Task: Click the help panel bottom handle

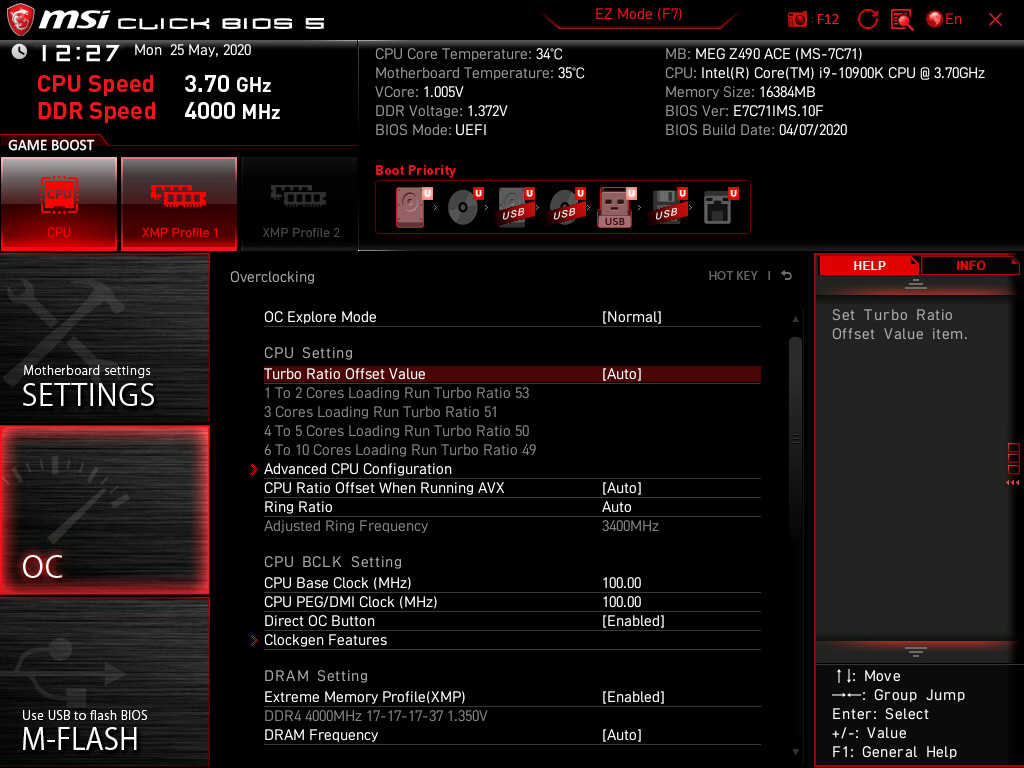Action: [916, 651]
